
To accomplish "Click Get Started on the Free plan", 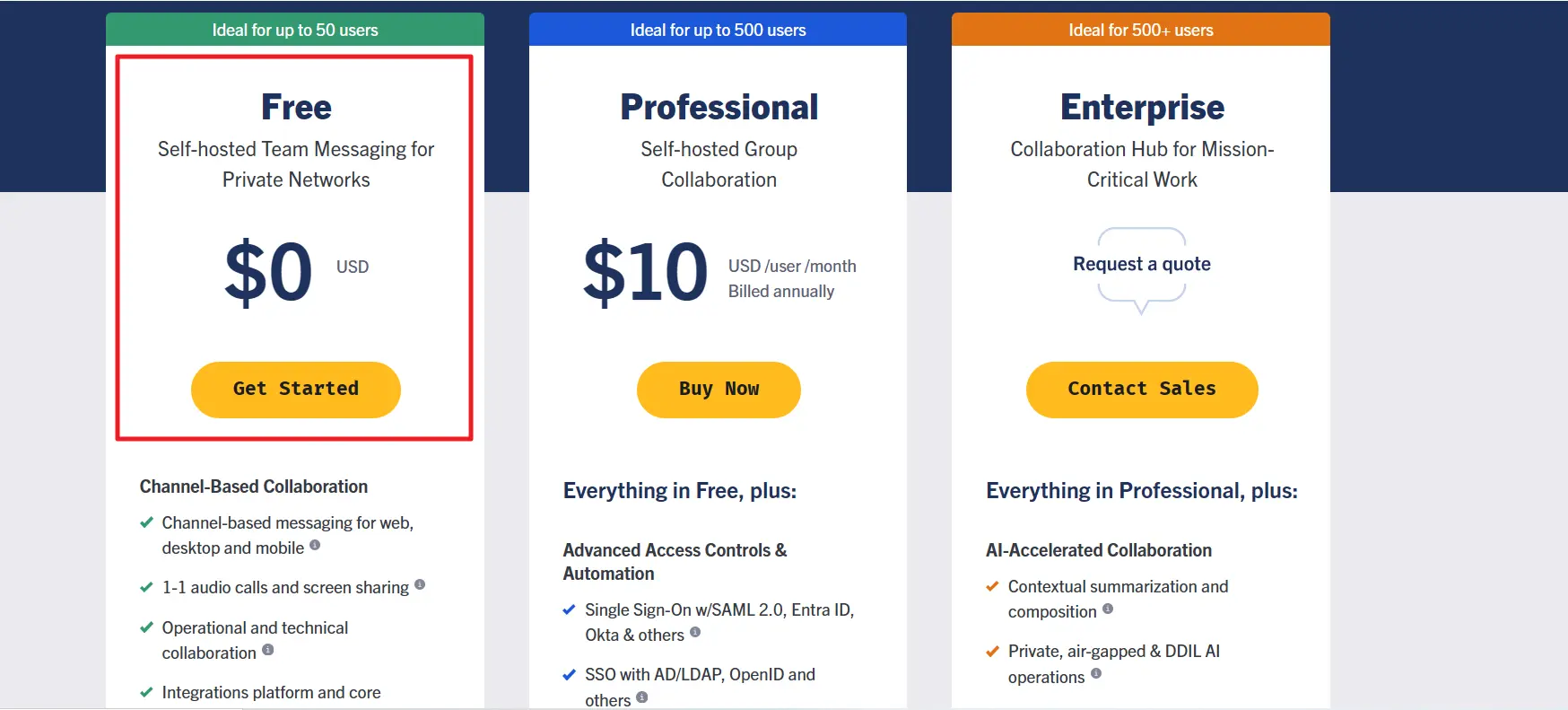I will coord(295,390).
